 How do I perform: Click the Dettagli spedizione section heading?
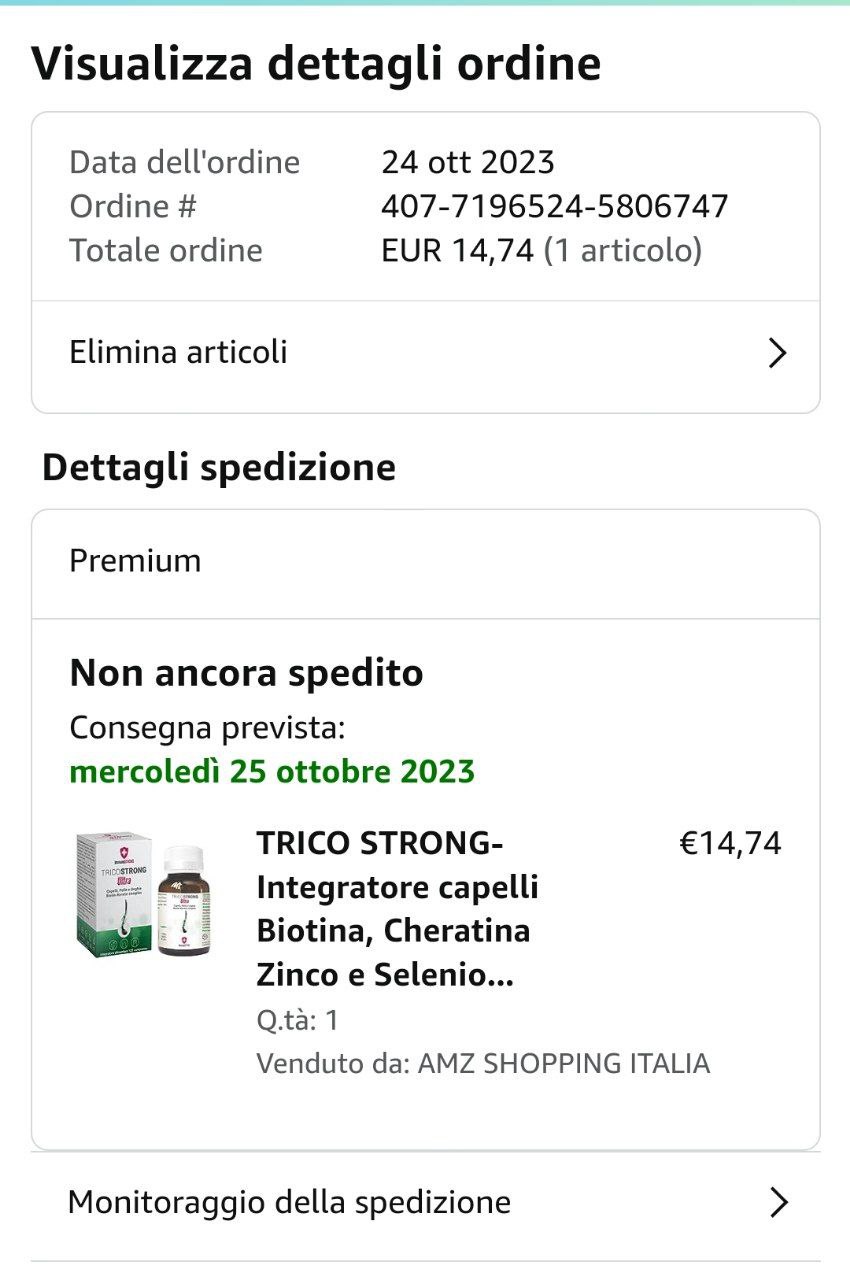click(x=219, y=468)
